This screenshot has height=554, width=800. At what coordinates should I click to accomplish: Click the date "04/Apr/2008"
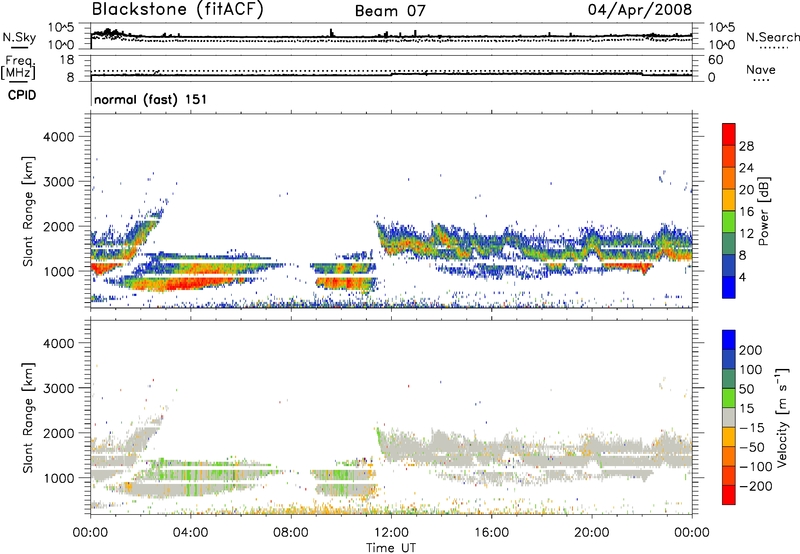[x=640, y=9]
